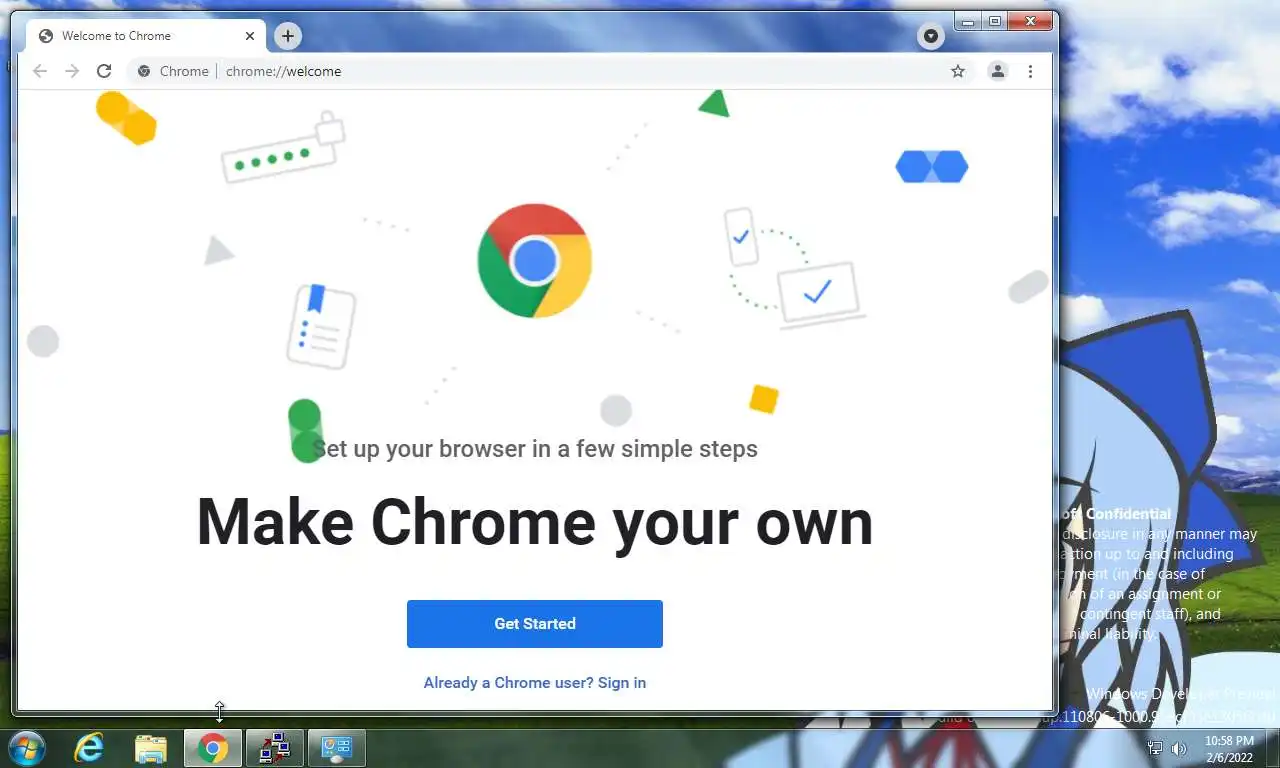Launch Internet Explorer from the taskbar
This screenshot has width=1280, height=768.
[x=89, y=747]
